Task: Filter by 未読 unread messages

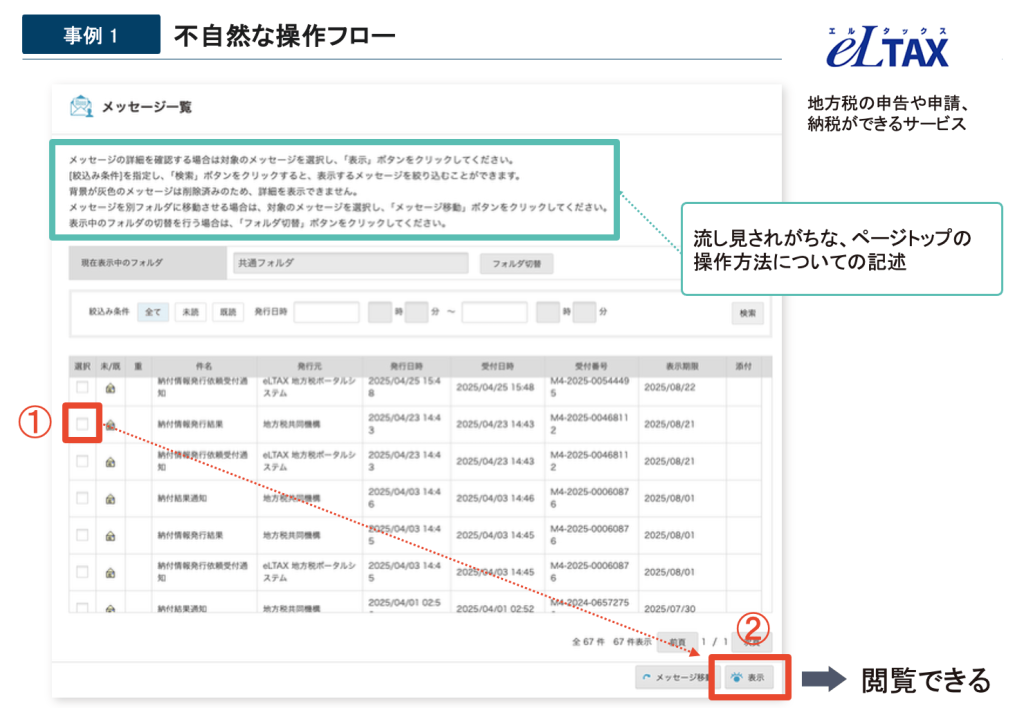Action: coord(189,312)
